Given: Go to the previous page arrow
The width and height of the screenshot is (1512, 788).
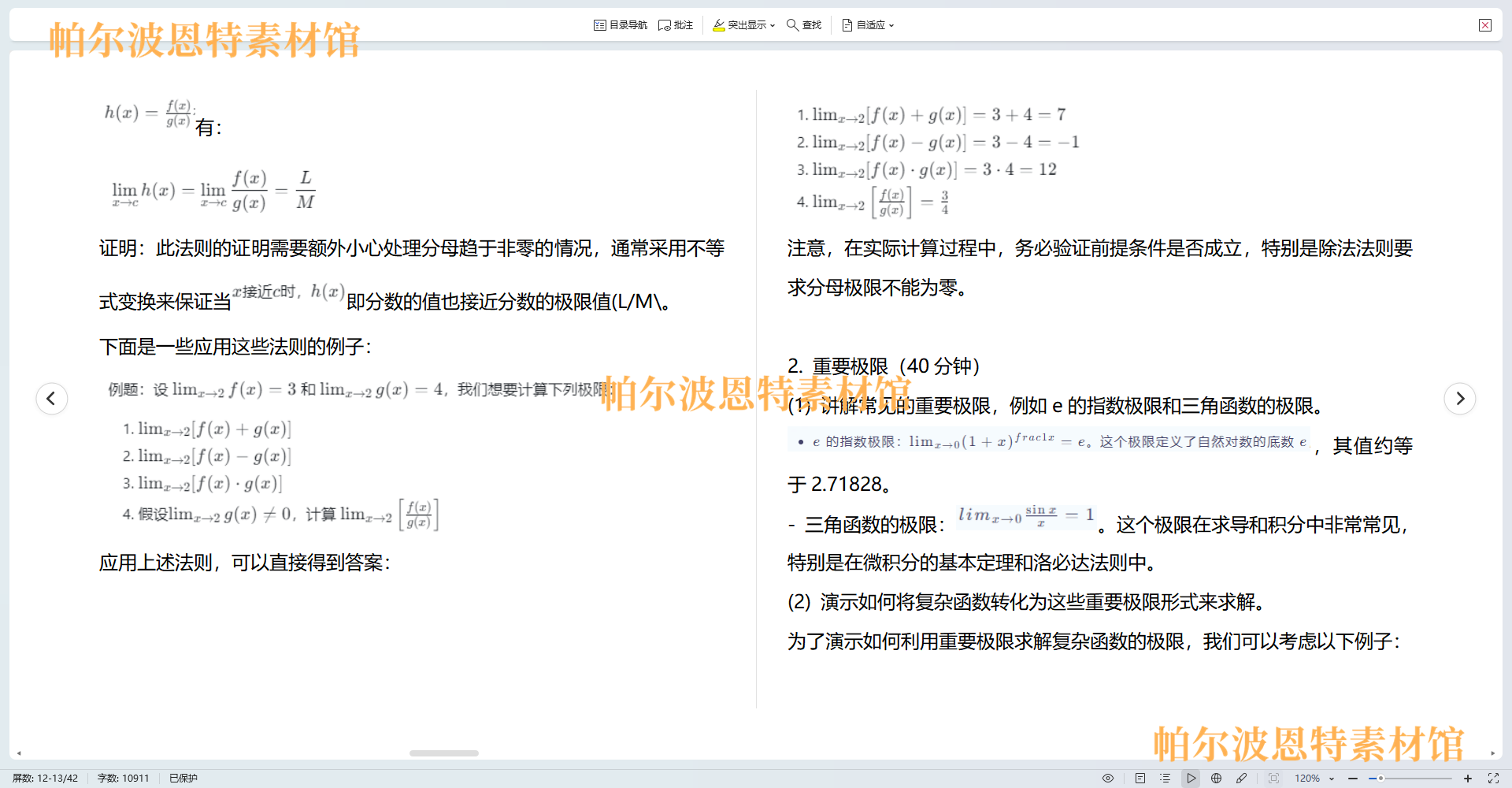Looking at the screenshot, I should 52,398.
